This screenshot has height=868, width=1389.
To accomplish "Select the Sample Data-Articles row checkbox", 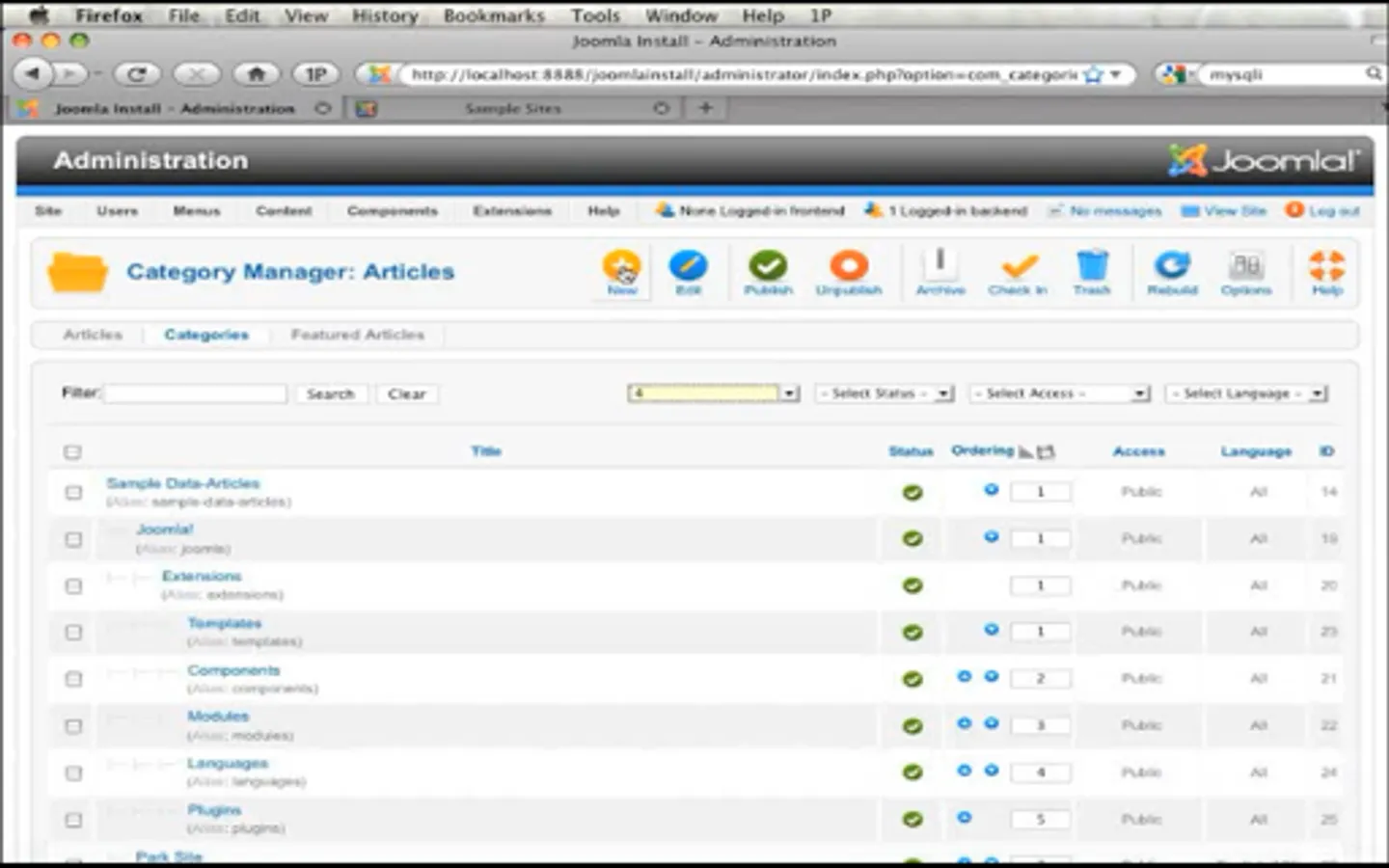I will click(73, 493).
